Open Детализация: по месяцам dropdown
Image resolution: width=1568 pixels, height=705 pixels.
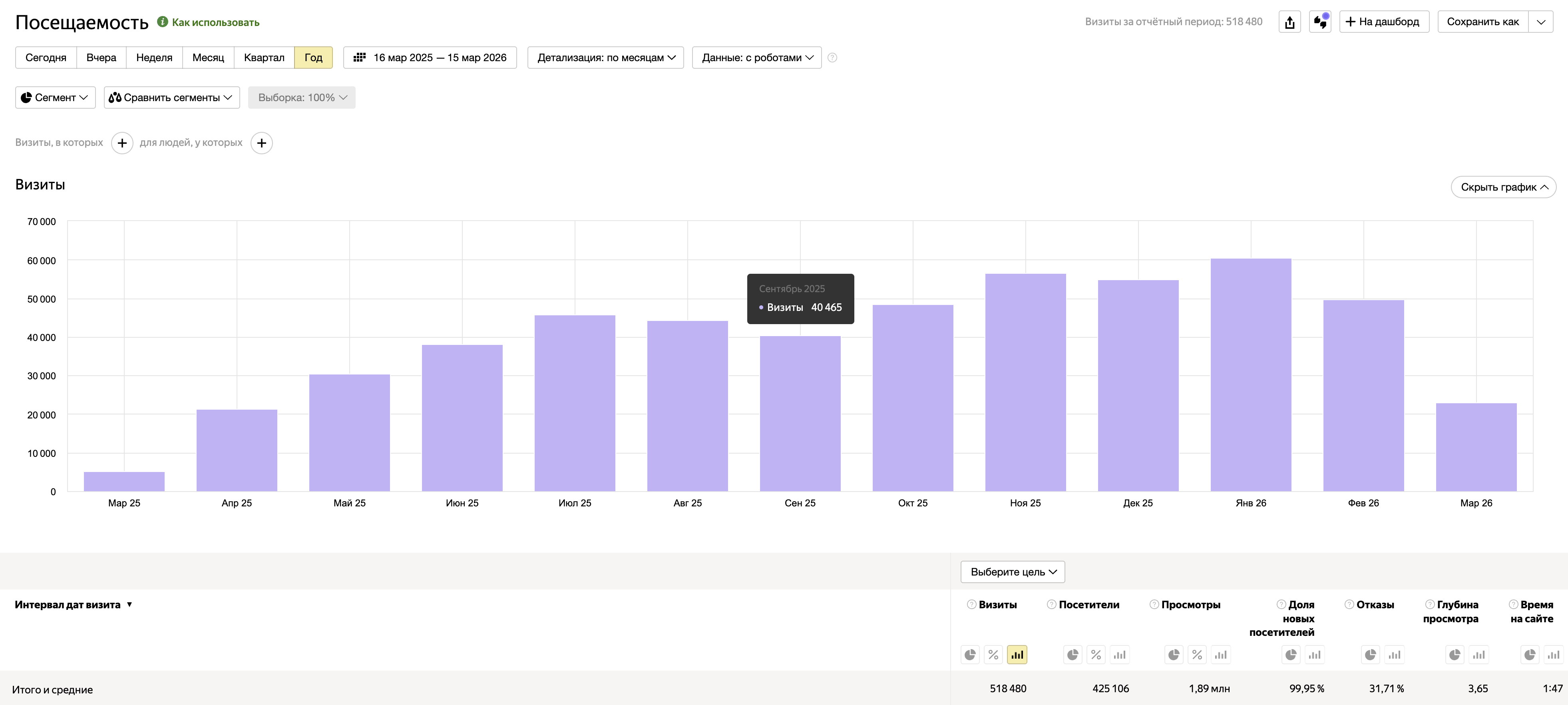[x=606, y=58]
